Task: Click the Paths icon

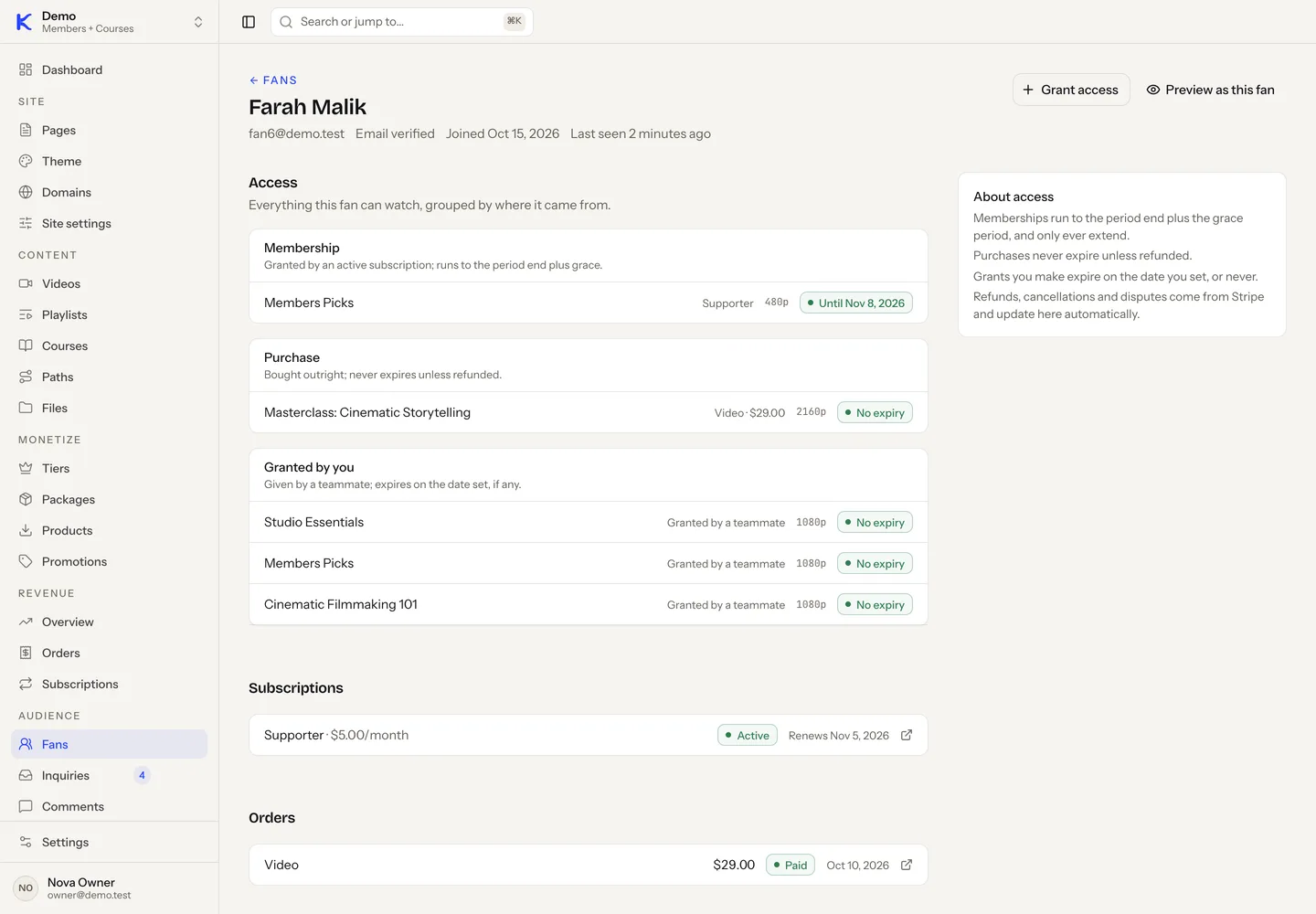Action: coord(26,377)
